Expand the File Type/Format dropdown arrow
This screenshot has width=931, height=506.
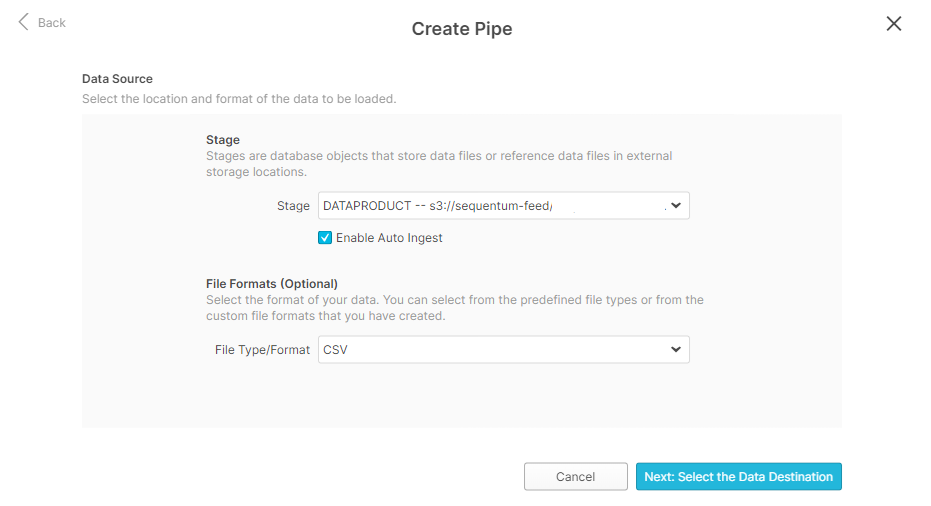(675, 350)
